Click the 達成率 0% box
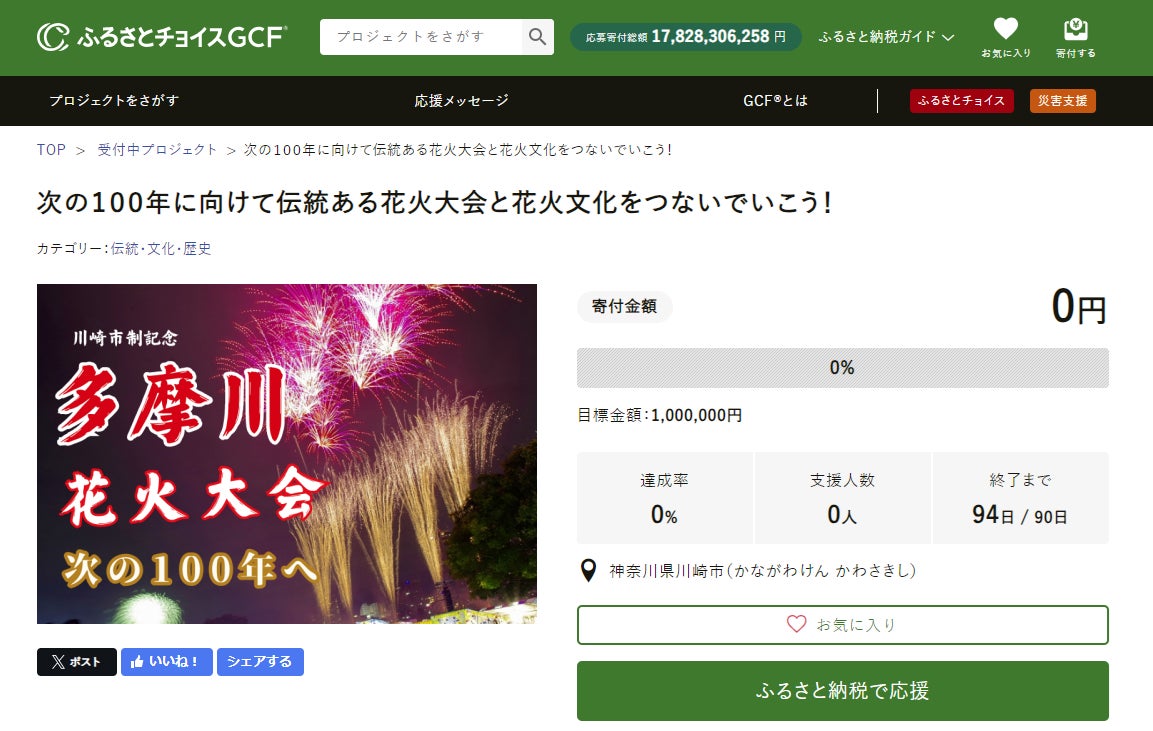Viewport: 1153px width, 731px height. pyautogui.click(x=665, y=498)
